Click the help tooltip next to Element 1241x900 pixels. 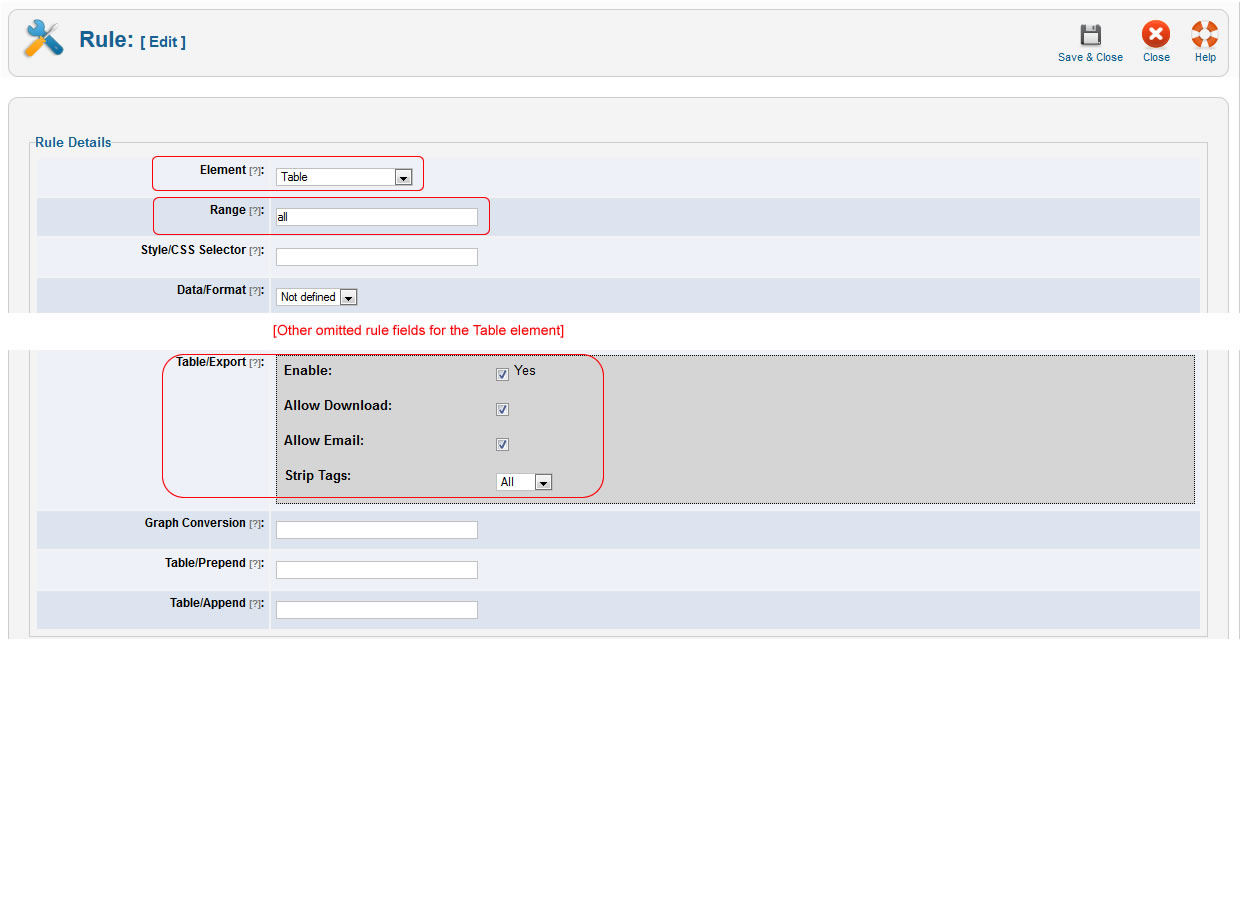(x=255, y=171)
